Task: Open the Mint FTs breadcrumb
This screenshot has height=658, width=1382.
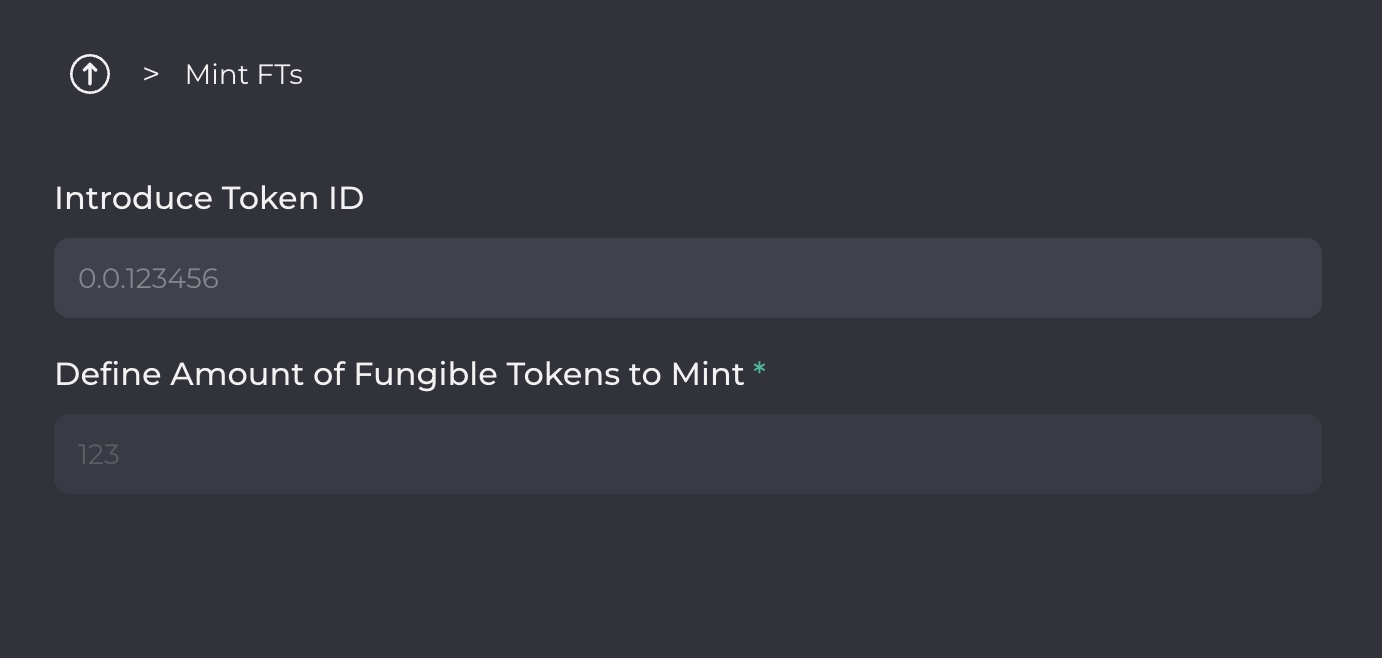Action: (243, 75)
